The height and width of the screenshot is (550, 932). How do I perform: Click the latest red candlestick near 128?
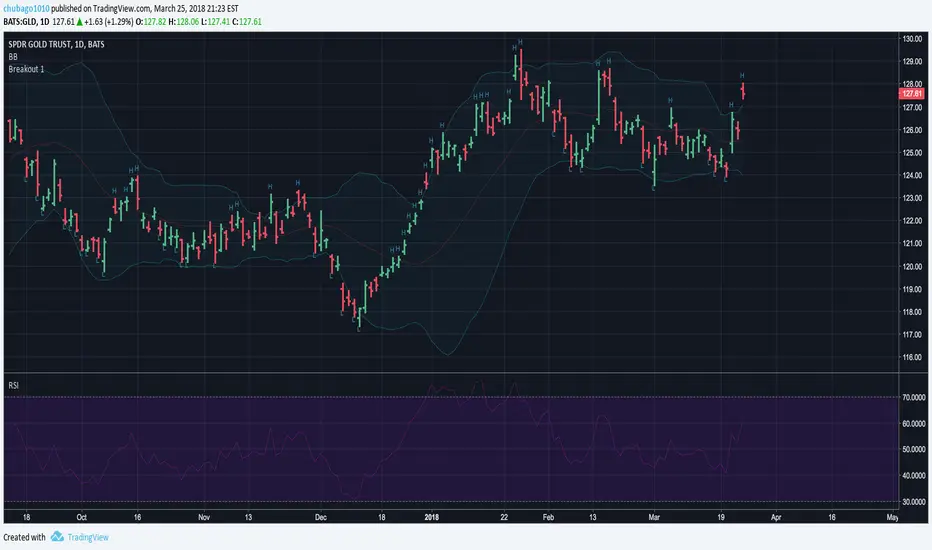(x=743, y=91)
